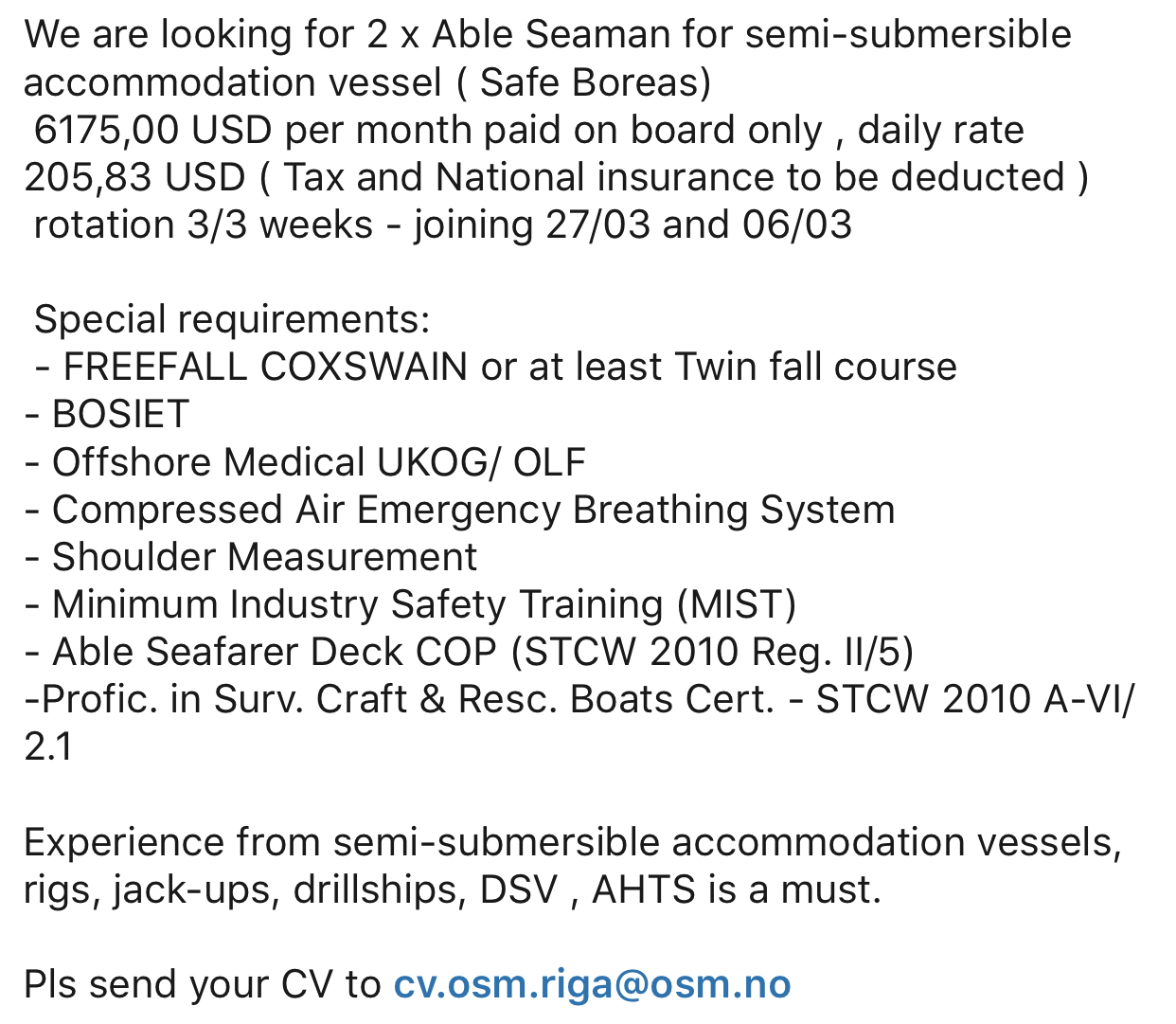The height and width of the screenshot is (1024, 1176).
Task: Click the rotation 3/3 weeks text
Action: click(204, 225)
